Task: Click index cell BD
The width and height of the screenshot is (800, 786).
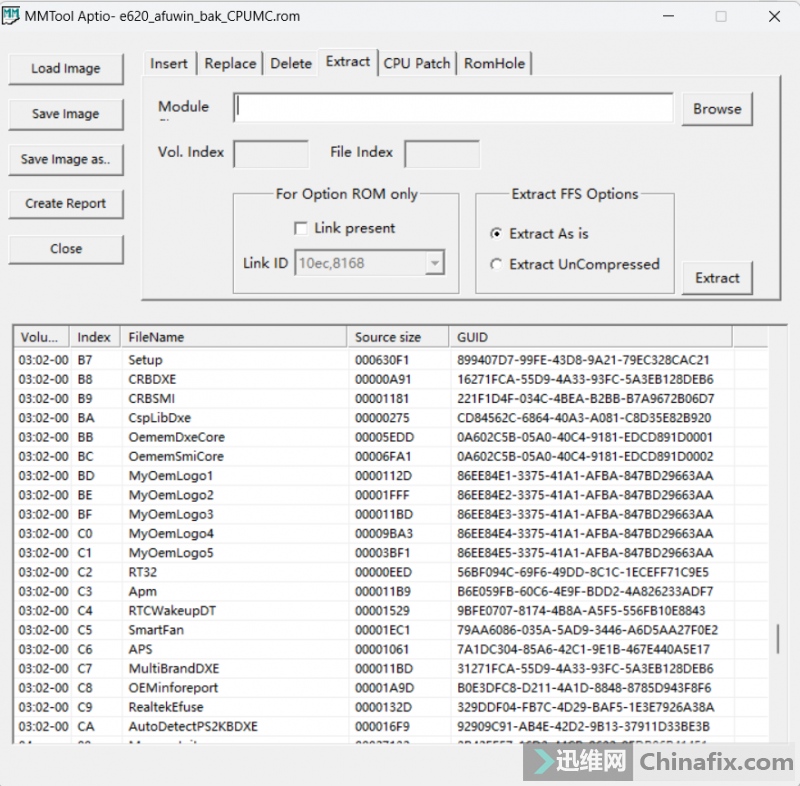Action: [86, 476]
